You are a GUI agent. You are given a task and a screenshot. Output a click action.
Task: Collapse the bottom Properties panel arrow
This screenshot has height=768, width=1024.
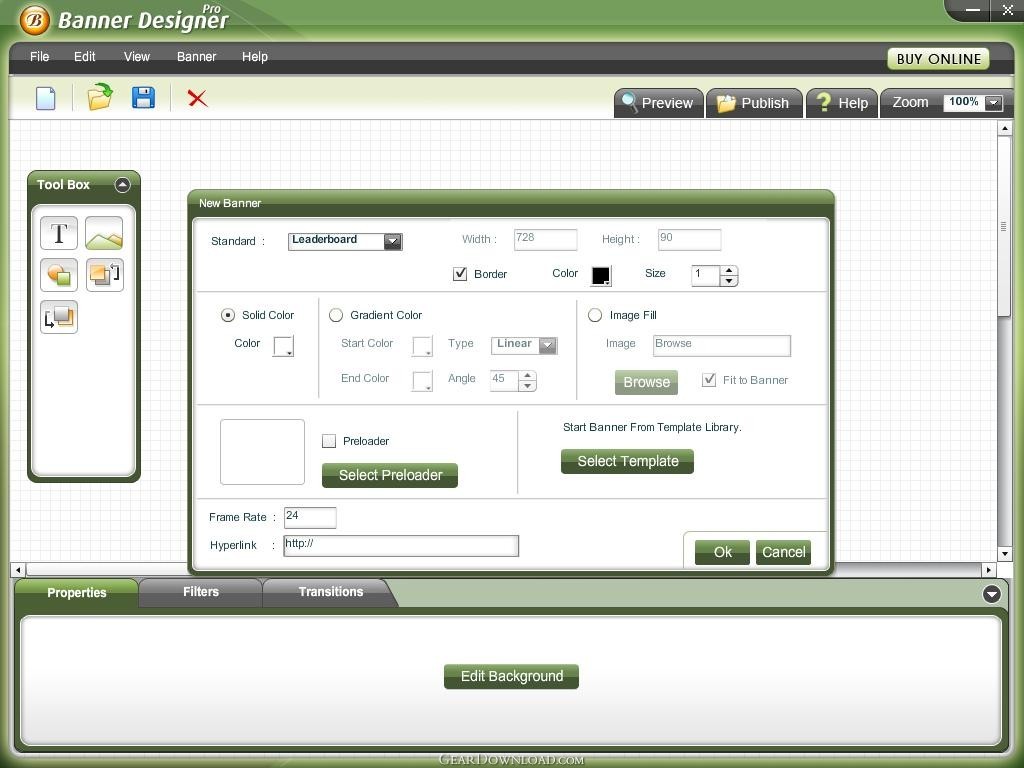pyautogui.click(x=991, y=594)
